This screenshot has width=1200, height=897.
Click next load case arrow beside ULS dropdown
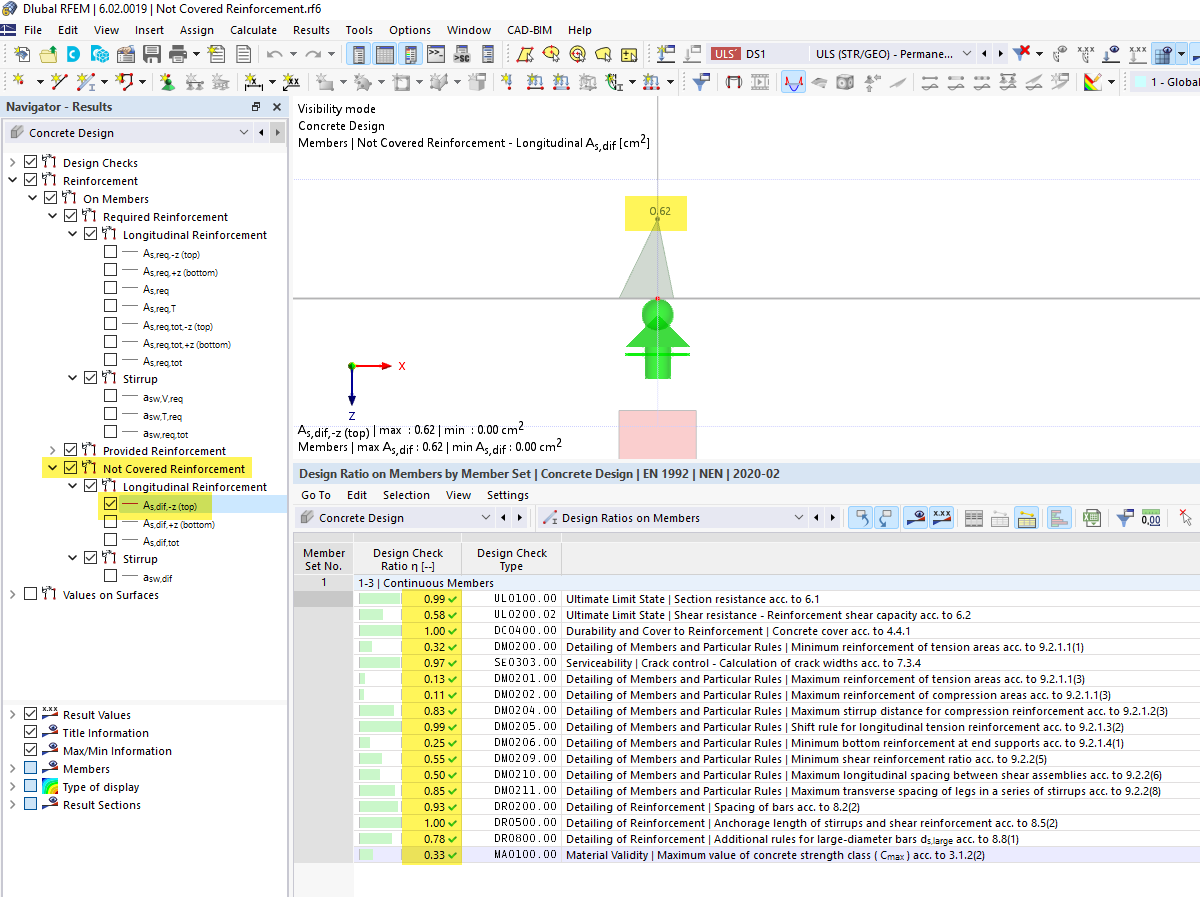(x=1000, y=54)
